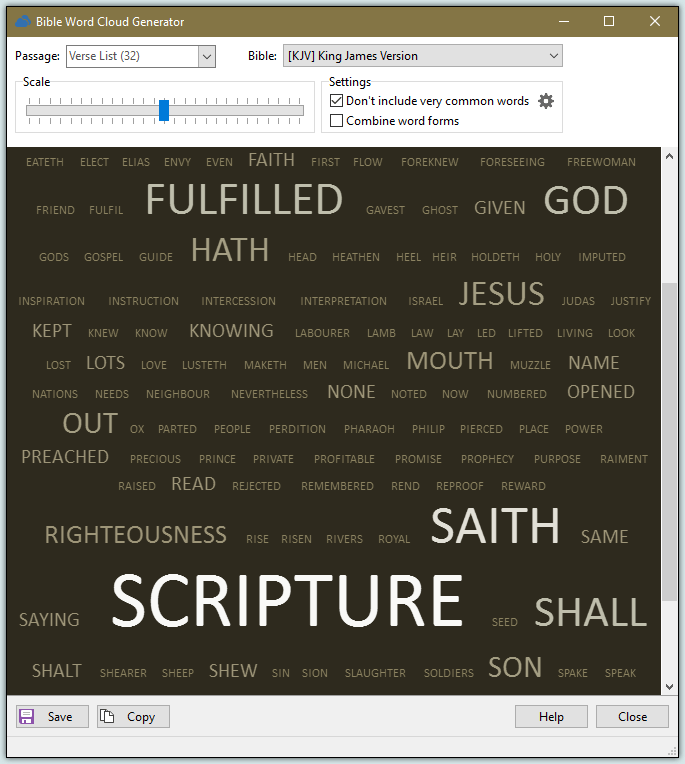This screenshot has width=685, height=764.
Task: Click the word KNOWING in the cloud
Action: [x=231, y=331]
